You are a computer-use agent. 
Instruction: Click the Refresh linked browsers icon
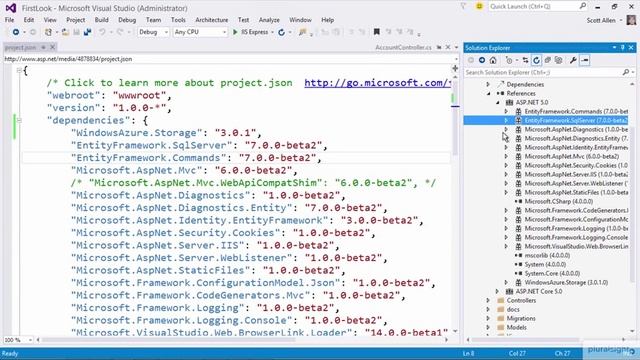[282, 32]
